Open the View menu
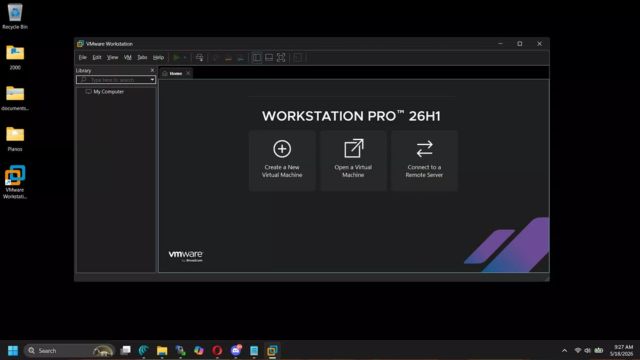Image resolution: width=640 pixels, height=360 pixels. pyautogui.click(x=112, y=58)
